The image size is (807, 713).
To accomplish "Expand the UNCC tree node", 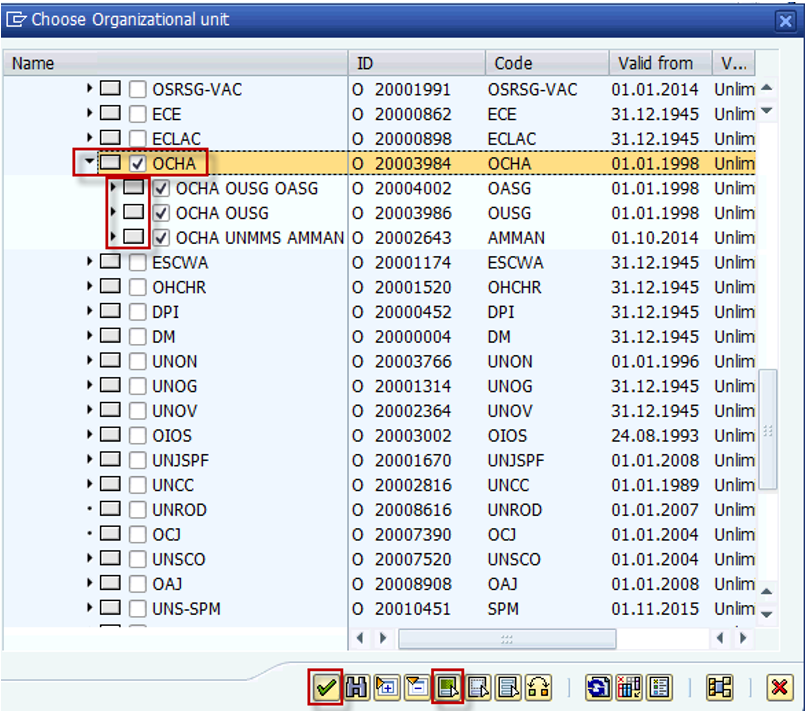I will (90, 483).
